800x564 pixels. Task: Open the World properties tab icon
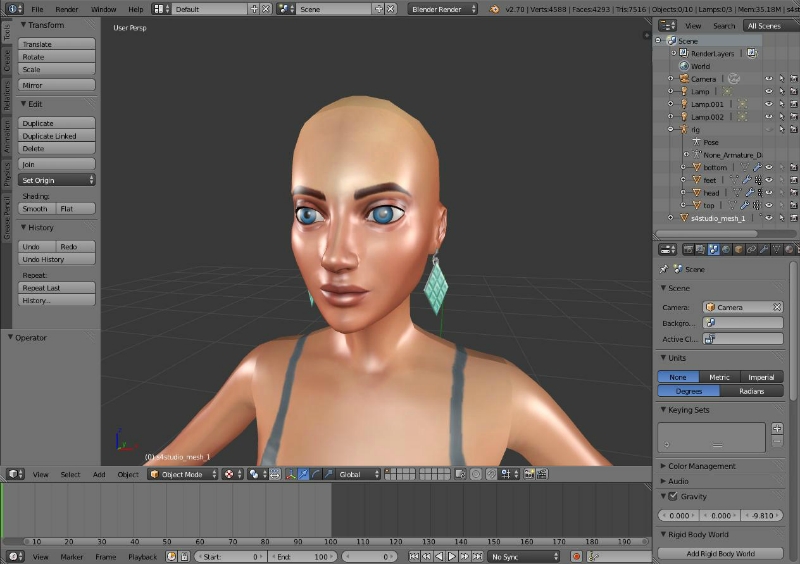[x=726, y=249]
